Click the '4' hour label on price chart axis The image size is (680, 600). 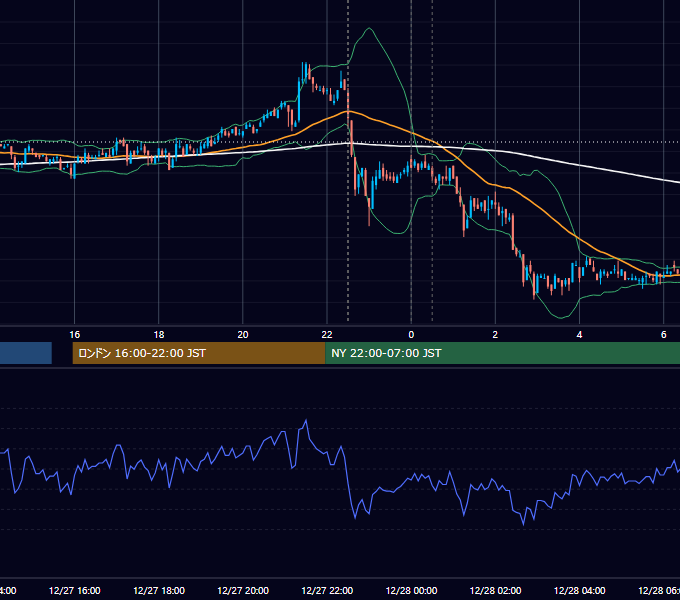(x=579, y=334)
